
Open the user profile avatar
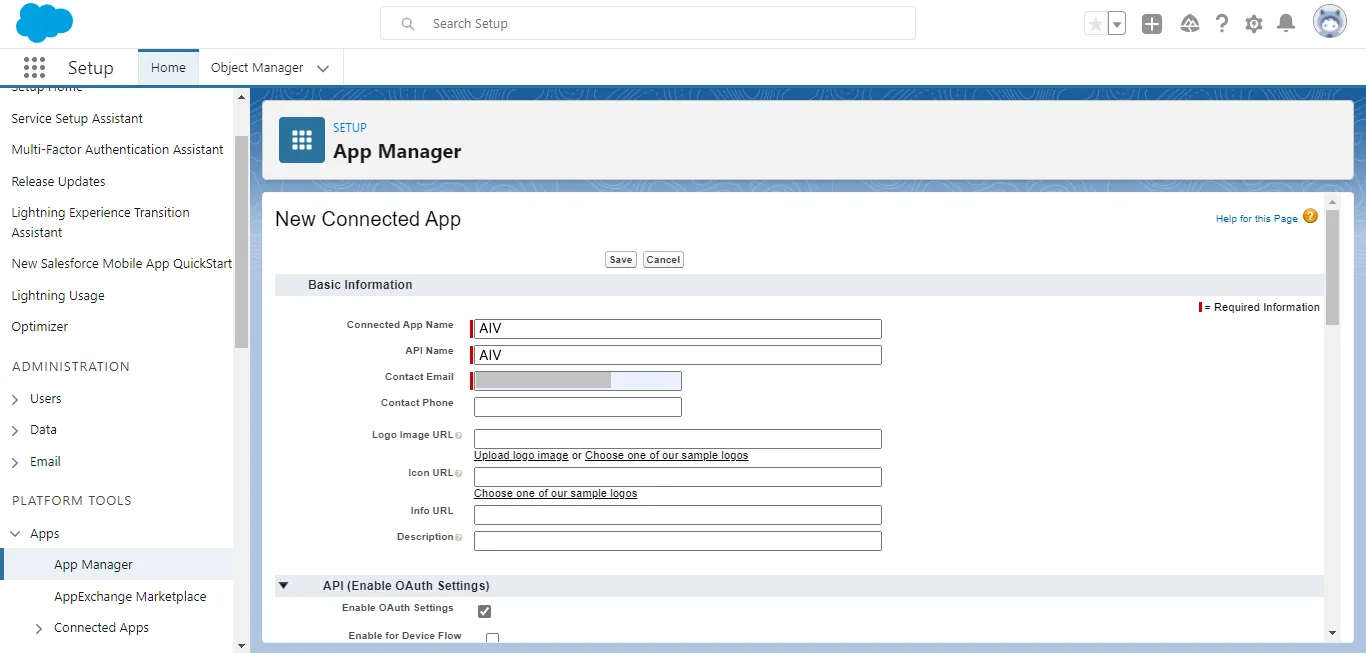click(1329, 22)
